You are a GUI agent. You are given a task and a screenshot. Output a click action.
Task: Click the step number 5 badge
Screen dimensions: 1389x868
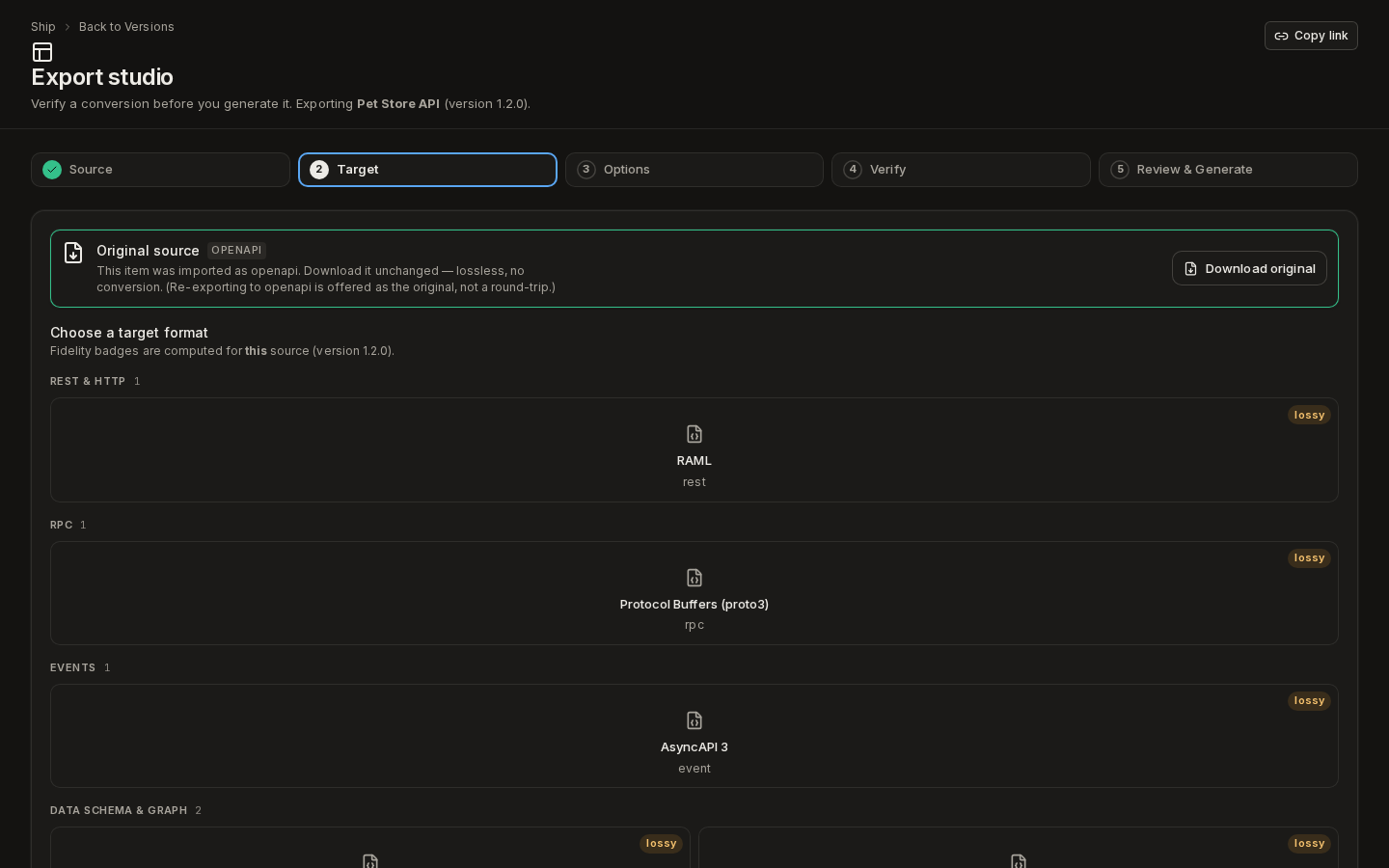[x=1120, y=170]
